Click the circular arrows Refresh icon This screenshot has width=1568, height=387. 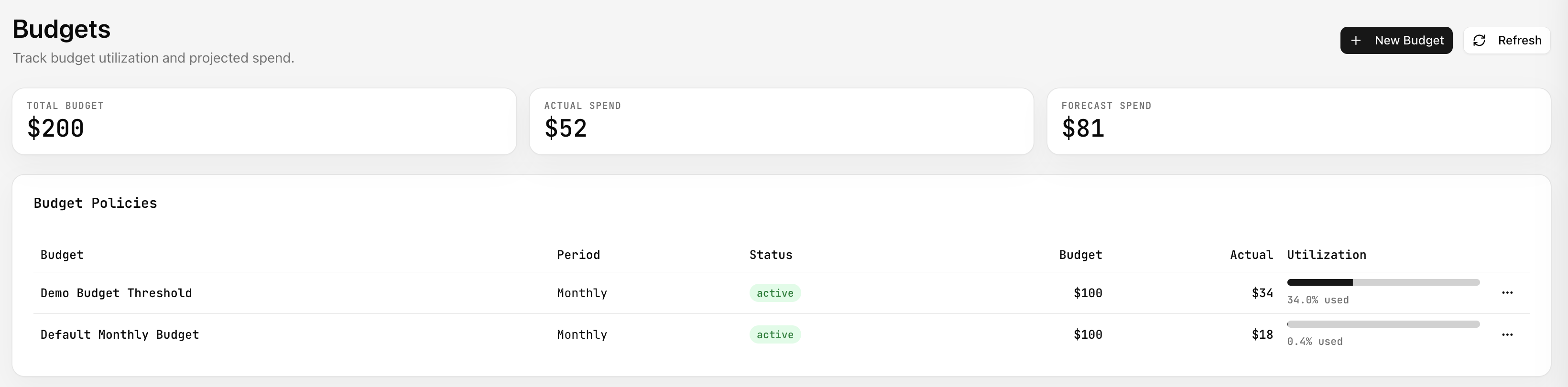pyautogui.click(x=1479, y=41)
